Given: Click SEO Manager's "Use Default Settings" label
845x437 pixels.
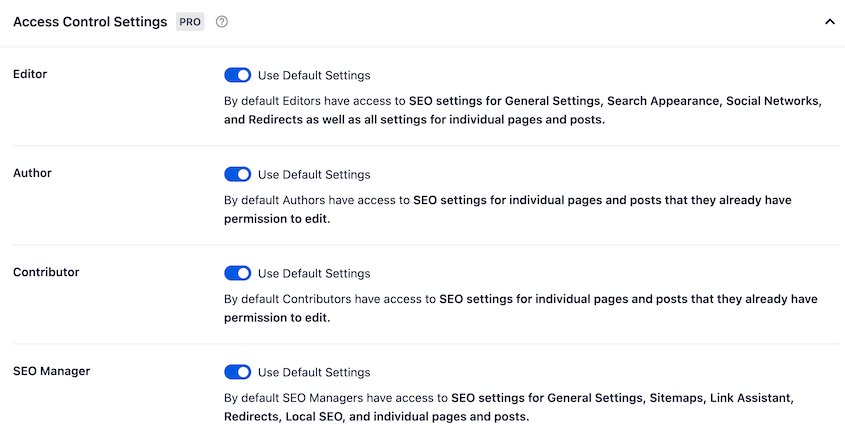Looking at the screenshot, I should point(314,372).
